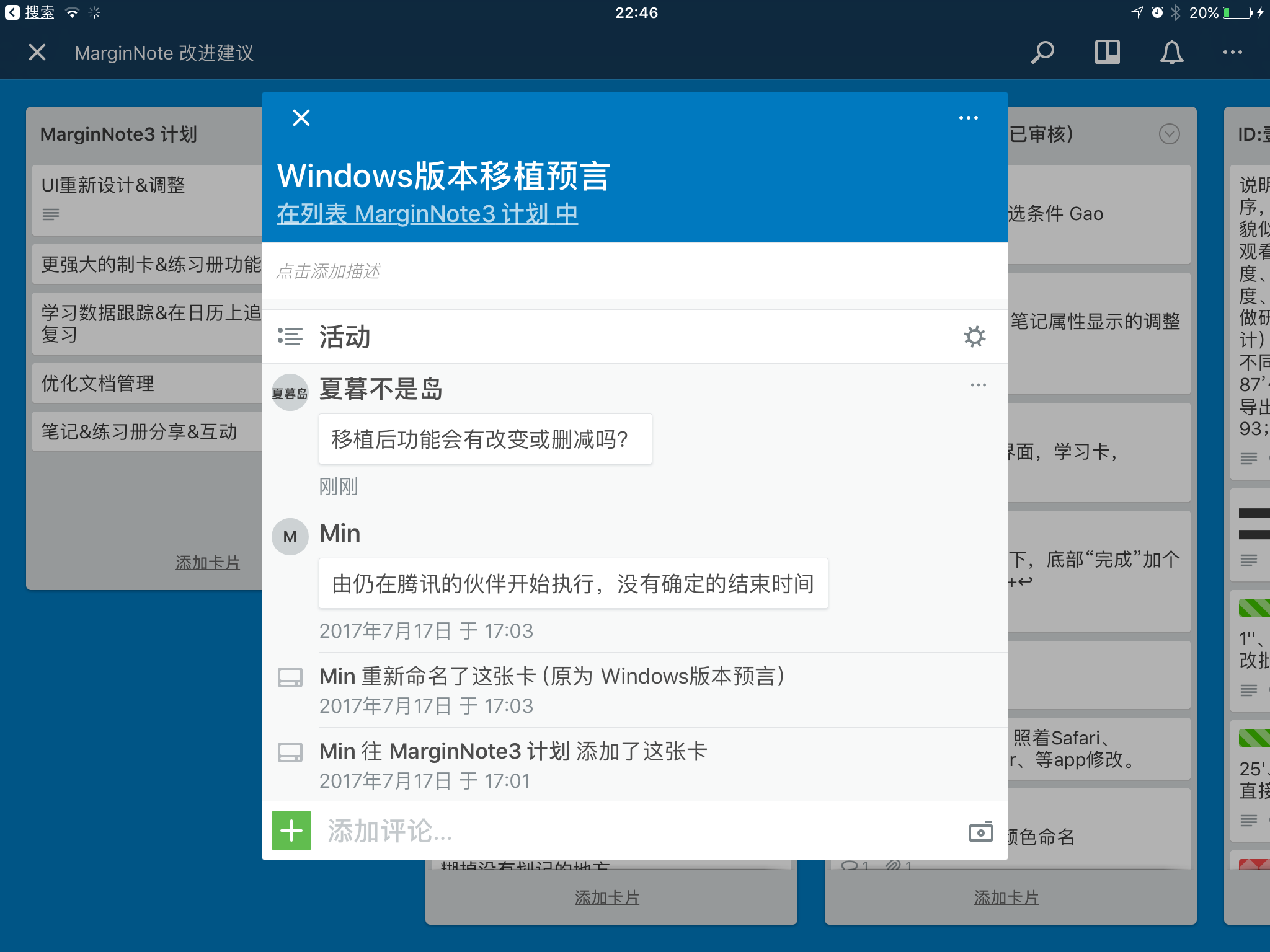The image size is (1270, 952).
Task: Tap the card mentioning 选条件 Gao
Action: click(x=1099, y=214)
